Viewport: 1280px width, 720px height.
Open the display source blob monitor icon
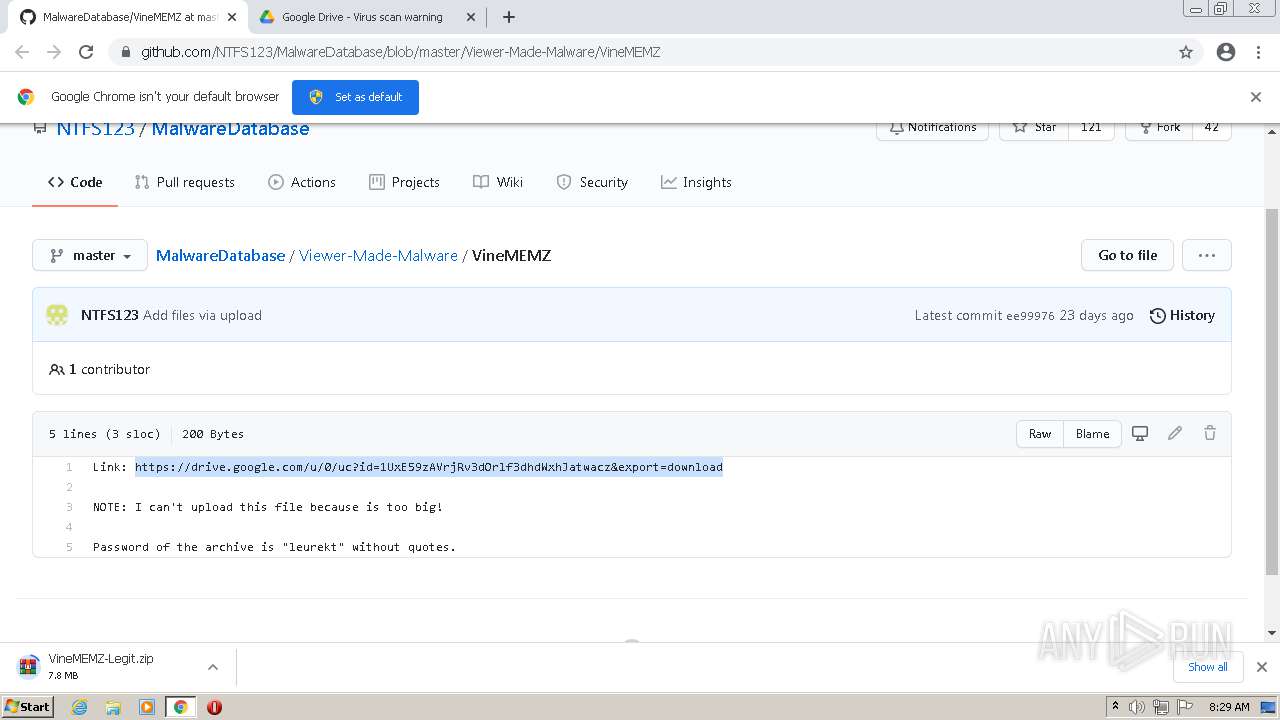1140,433
